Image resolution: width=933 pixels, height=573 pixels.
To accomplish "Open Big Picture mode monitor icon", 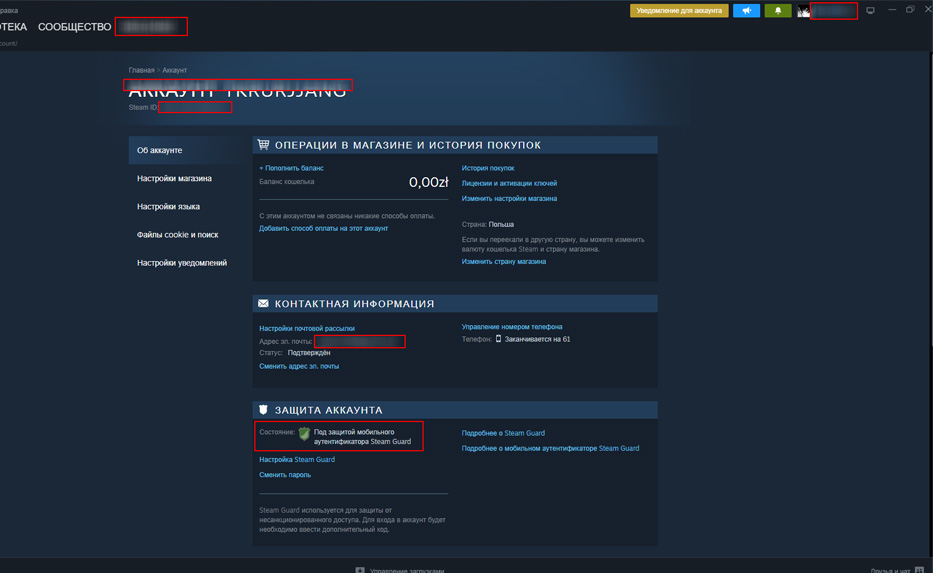I will 871,11.
